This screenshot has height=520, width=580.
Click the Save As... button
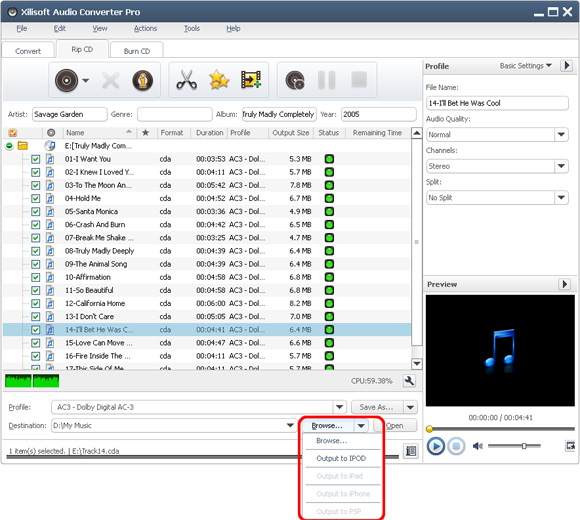click(377, 407)
